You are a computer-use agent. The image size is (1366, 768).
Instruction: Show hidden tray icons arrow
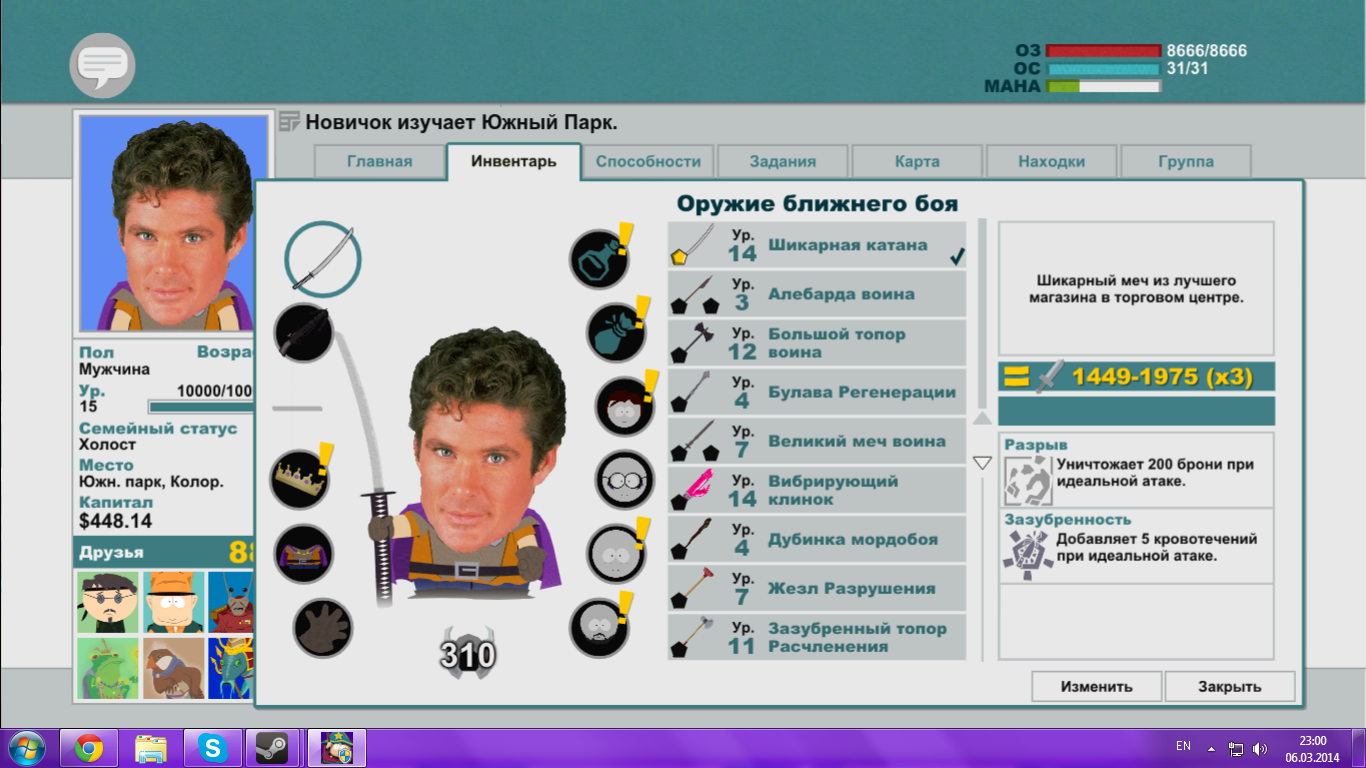tap(1212, 748)
